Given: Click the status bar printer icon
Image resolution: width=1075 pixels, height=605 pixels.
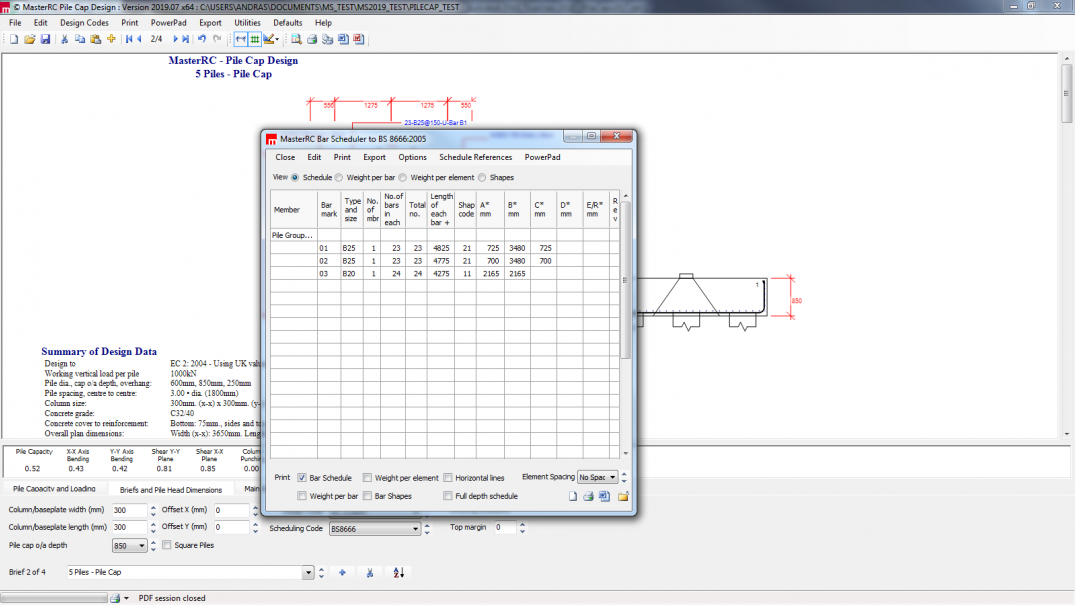Looking at the screenshot, I should tap(115, 598).
